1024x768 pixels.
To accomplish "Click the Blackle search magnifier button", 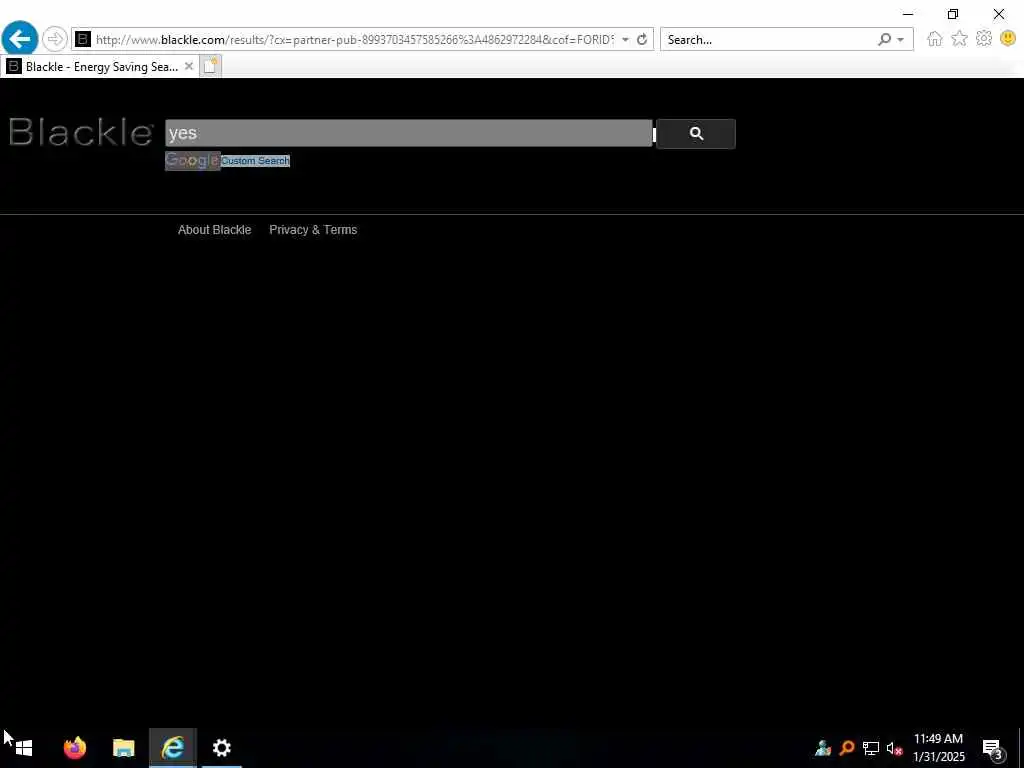I will [696, 134].
